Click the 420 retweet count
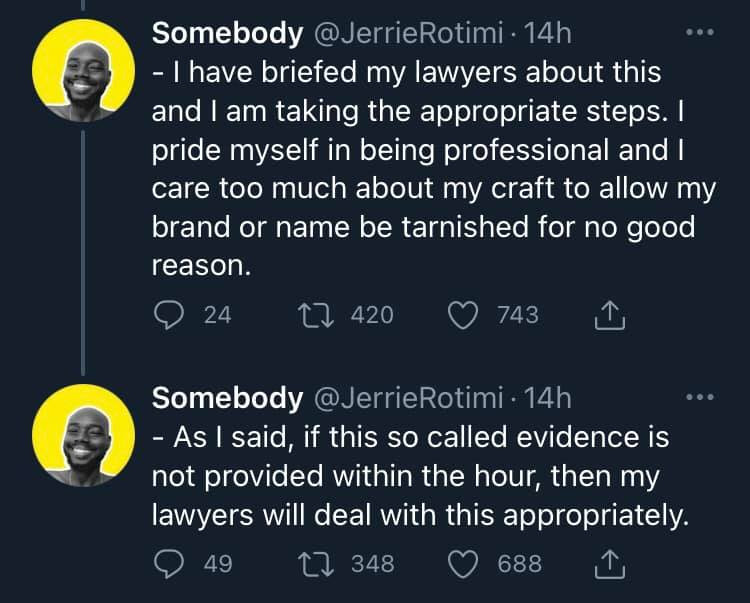Screen dimensions: 750x603 372,316
